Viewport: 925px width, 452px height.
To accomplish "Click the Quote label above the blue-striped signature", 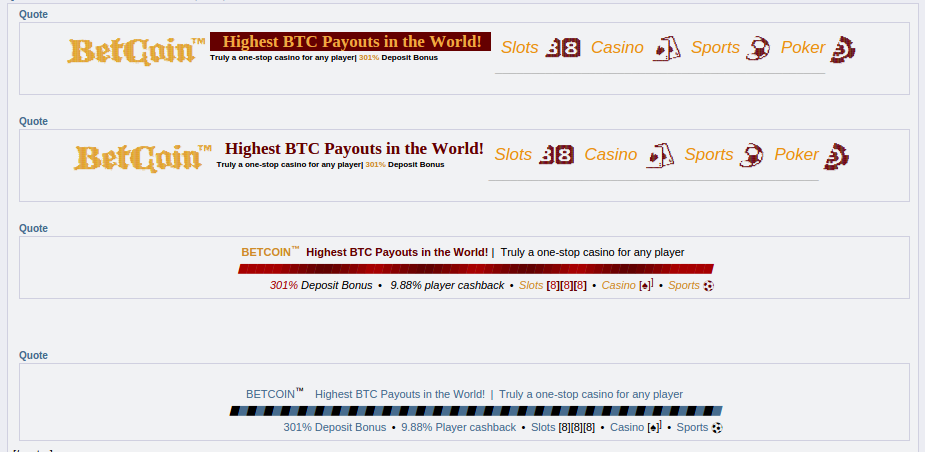I will 33,355.
